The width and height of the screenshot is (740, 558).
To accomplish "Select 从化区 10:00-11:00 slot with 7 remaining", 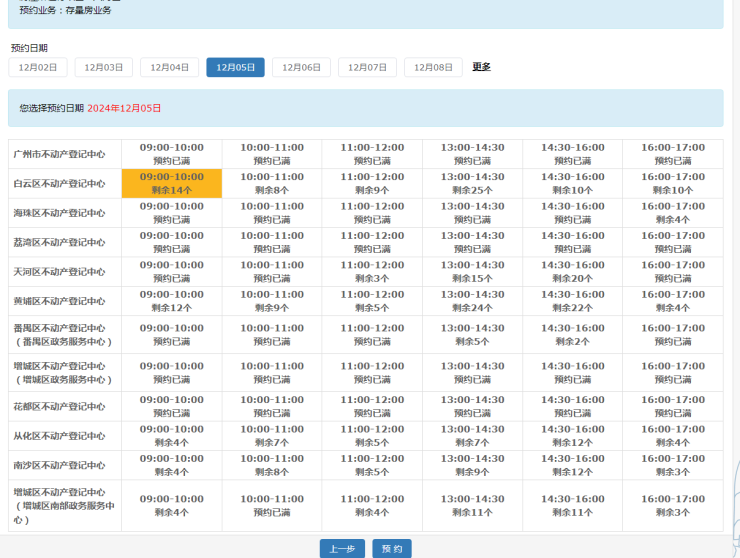I will click(x=272, y=435).
